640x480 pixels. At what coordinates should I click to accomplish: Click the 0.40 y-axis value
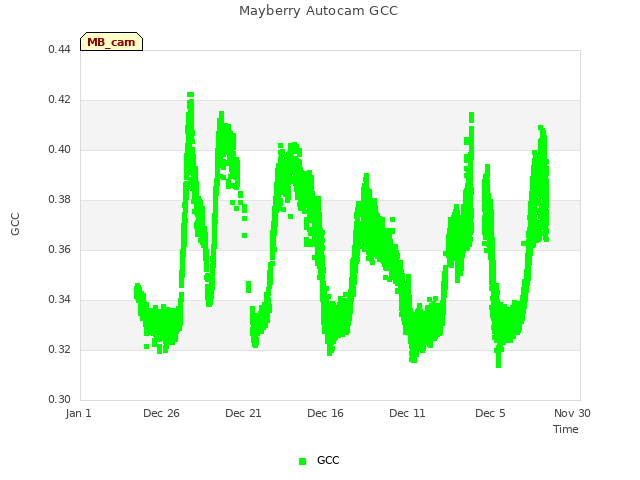tap(59, 149)
